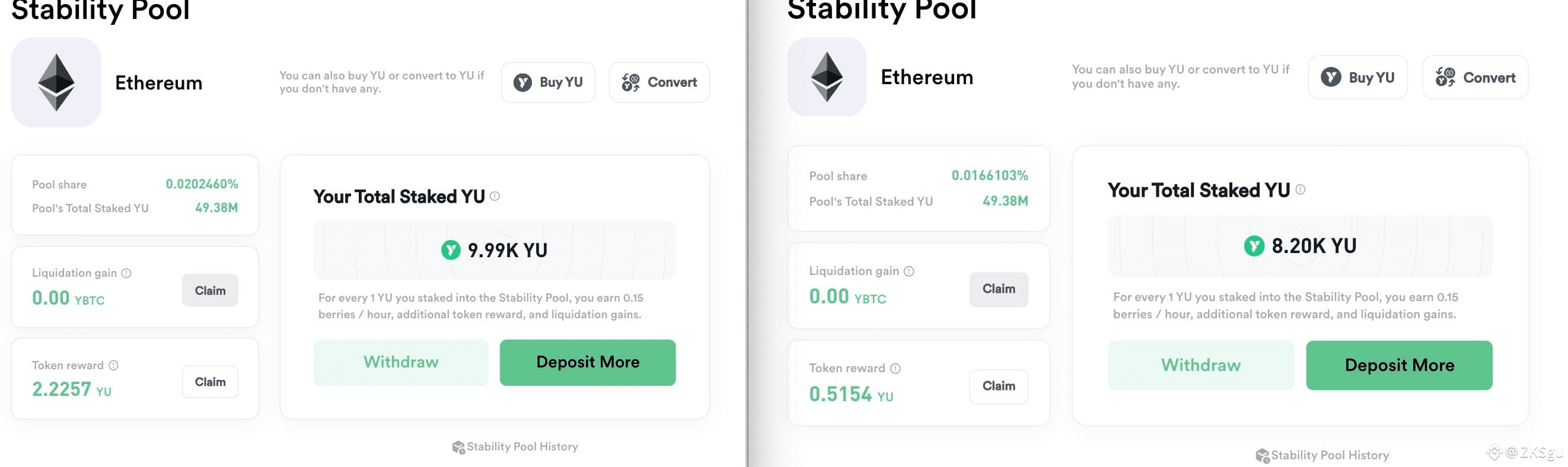
Task: Click the green YU coin icon beside 9.99K YU
Action: tap(451, 250)
